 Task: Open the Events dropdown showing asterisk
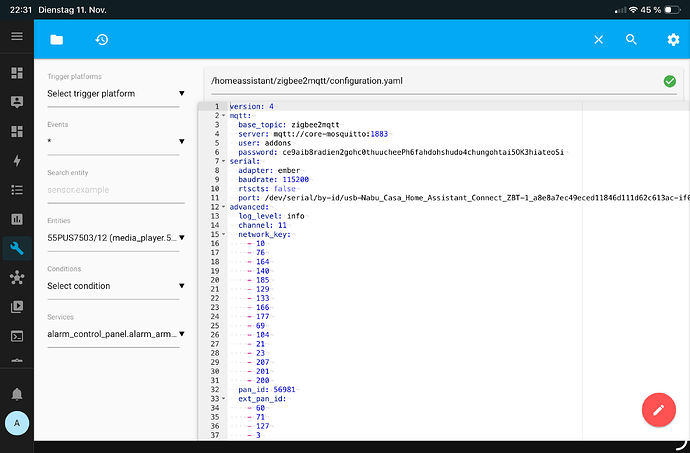point(116,141)
